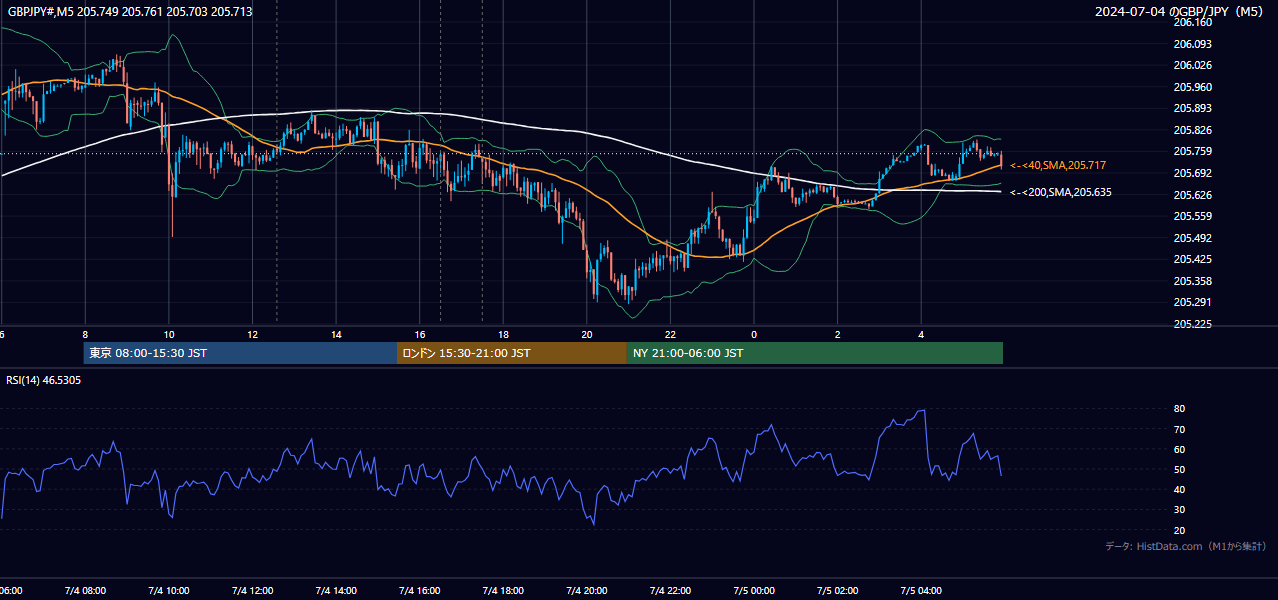1278x600 pixels.
Task: Click the price axis value 205.826
Action: pyautogui.click(x=1193, y=130)
